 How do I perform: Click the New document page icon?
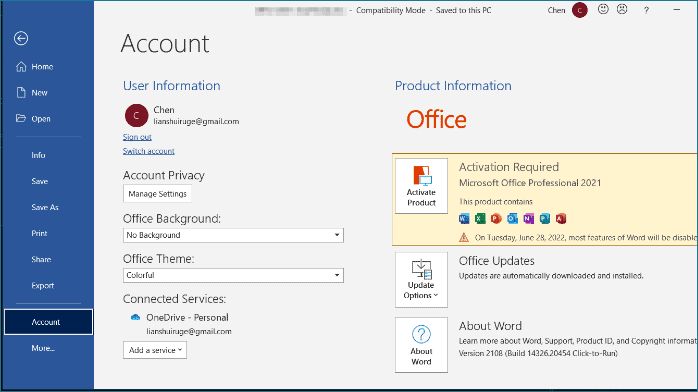tap(21, 93)
